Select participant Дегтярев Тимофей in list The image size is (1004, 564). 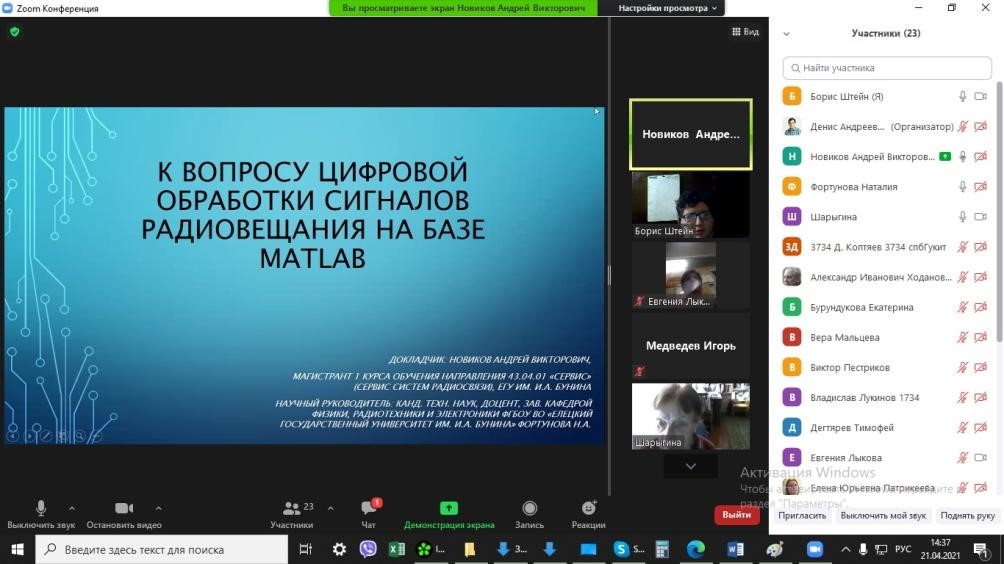click(887, 427)
